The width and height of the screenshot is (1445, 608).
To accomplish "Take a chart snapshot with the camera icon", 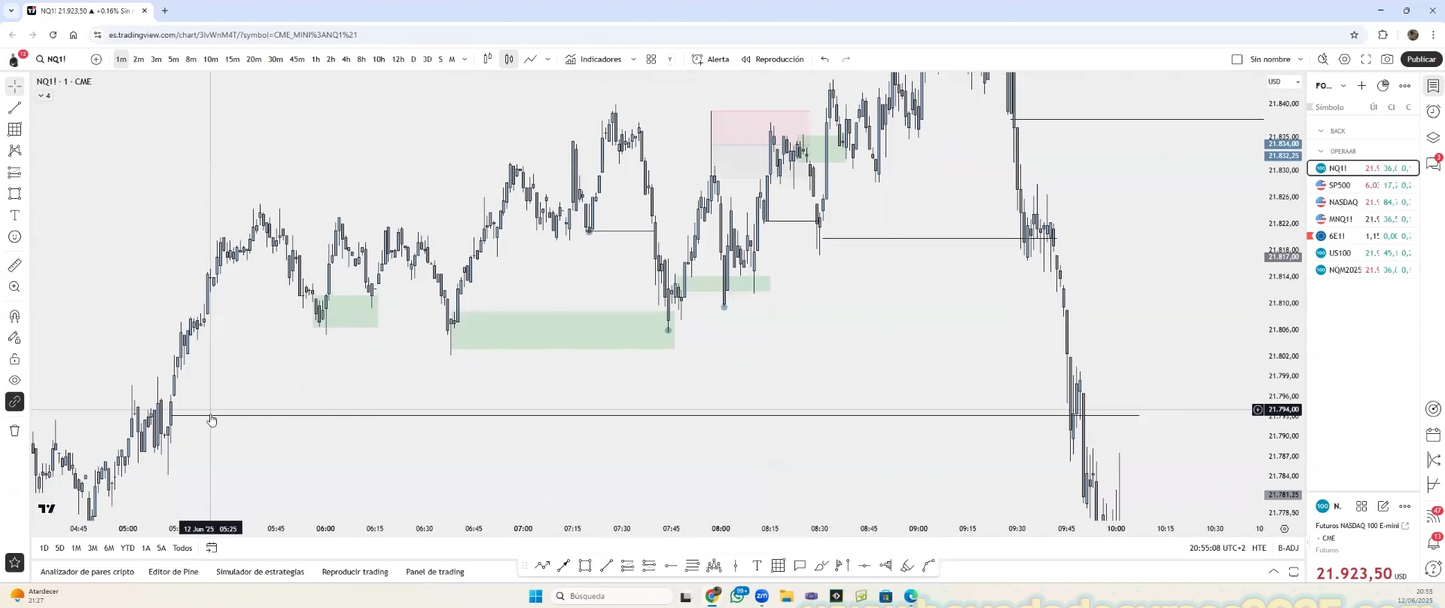I will coord(1387,59).
